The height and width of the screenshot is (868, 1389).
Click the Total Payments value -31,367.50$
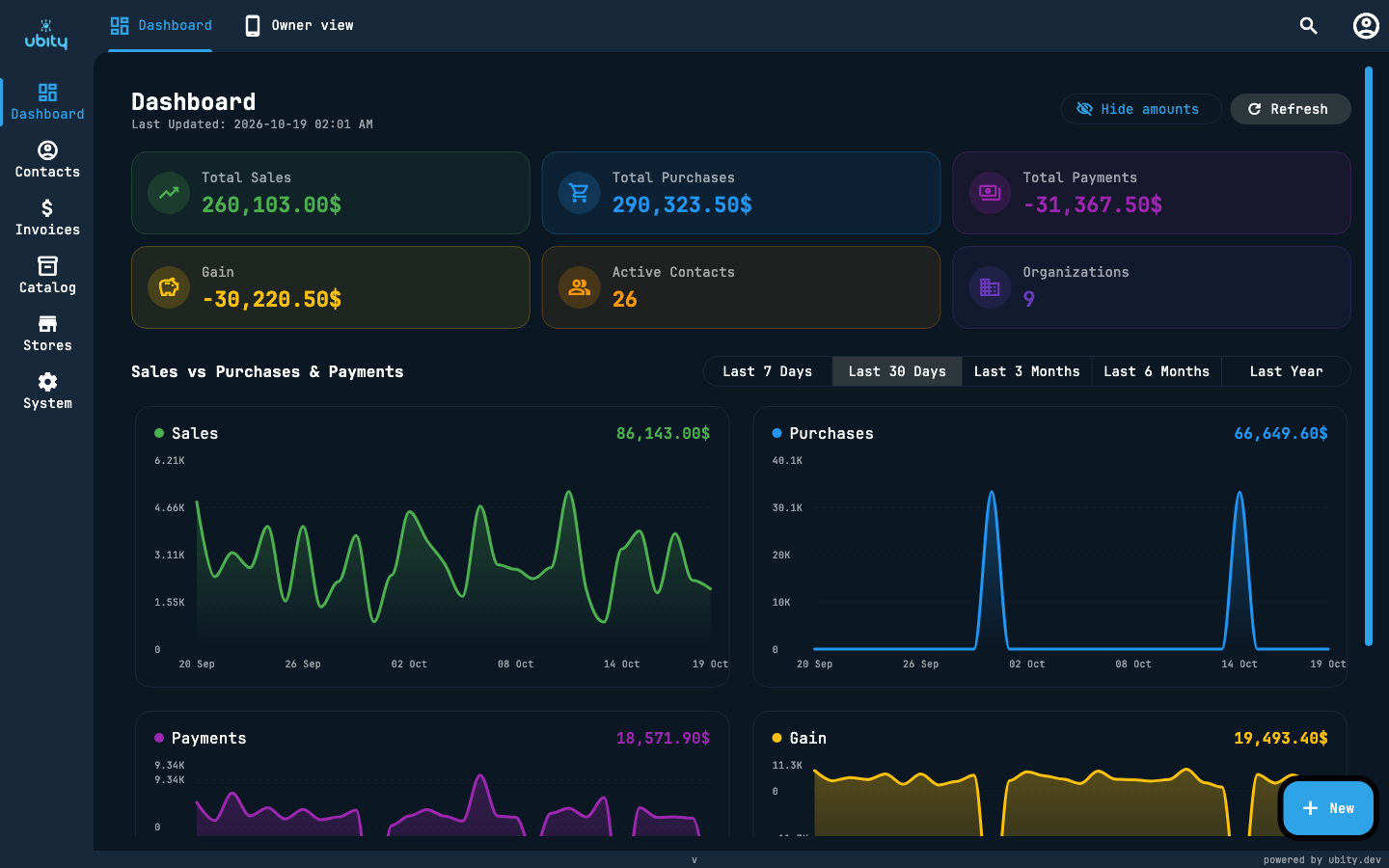coord(1092,204)
